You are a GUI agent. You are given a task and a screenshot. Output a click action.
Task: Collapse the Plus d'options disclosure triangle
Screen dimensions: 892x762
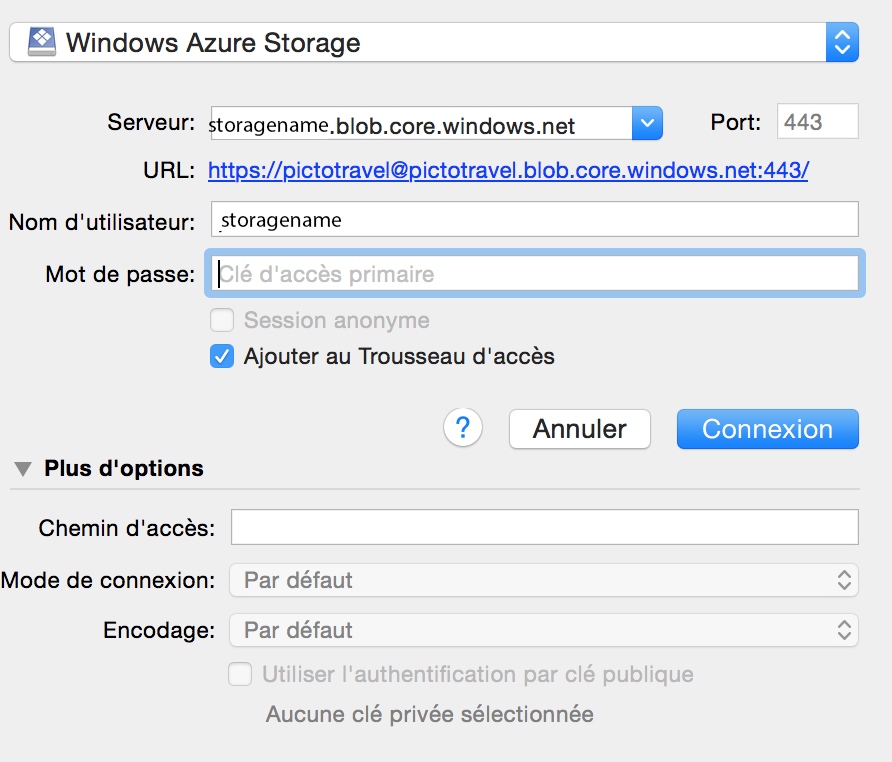[22, 468]
